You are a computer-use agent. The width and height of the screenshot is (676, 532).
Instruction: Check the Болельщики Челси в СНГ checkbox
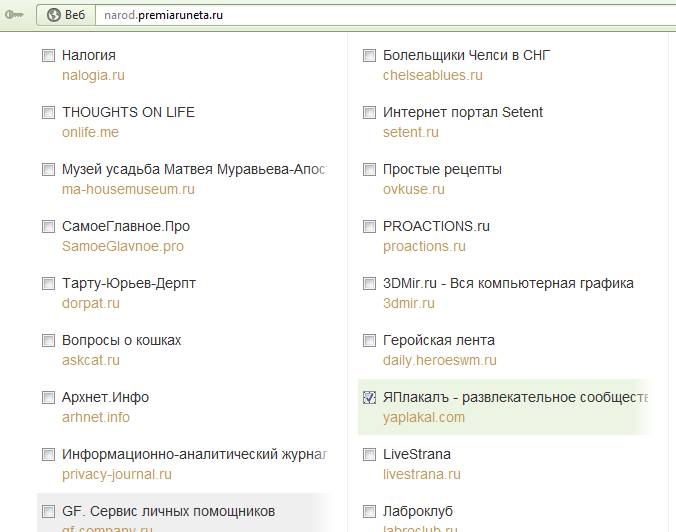pos(369,56)
